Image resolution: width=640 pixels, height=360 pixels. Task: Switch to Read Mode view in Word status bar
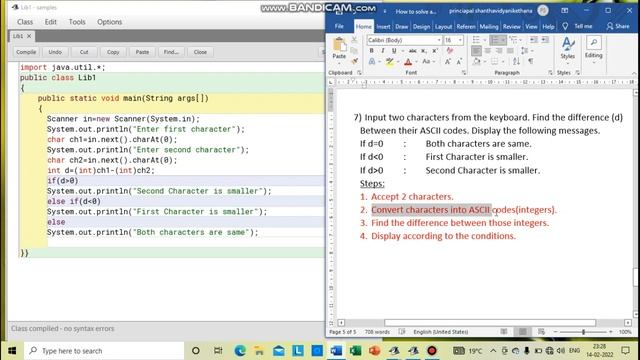pos(504,332)
